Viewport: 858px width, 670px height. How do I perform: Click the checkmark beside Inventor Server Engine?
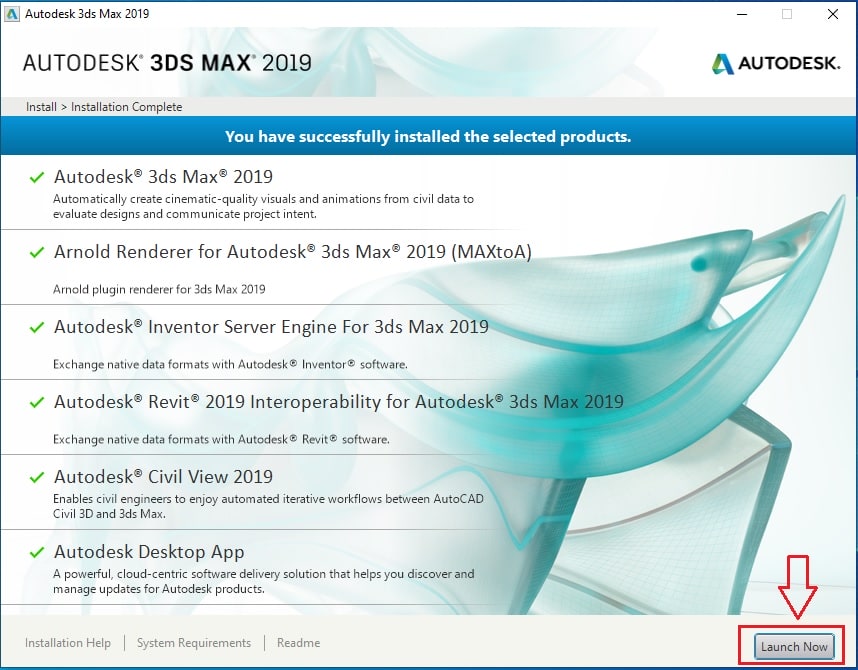(x=37, y=327)
